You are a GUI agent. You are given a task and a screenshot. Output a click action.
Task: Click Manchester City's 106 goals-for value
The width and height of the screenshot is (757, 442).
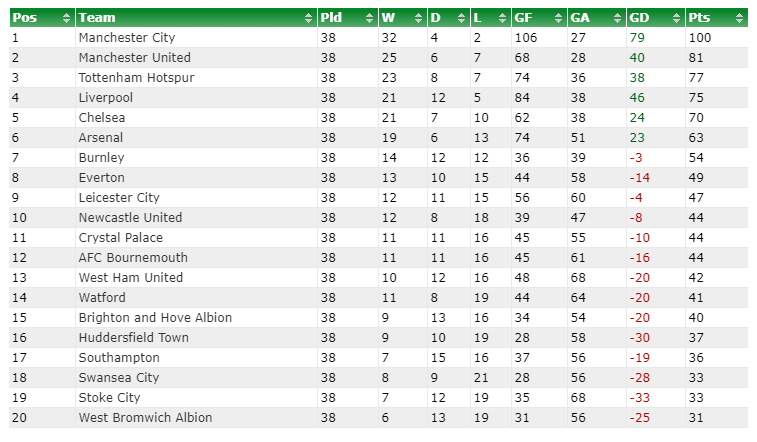[x=525, y=38]
